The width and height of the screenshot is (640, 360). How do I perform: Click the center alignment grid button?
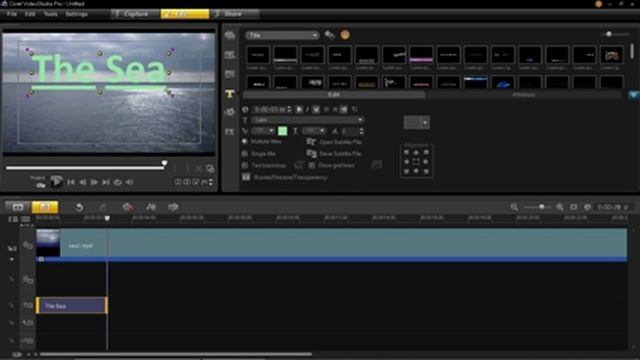click(x=416, y=162)
